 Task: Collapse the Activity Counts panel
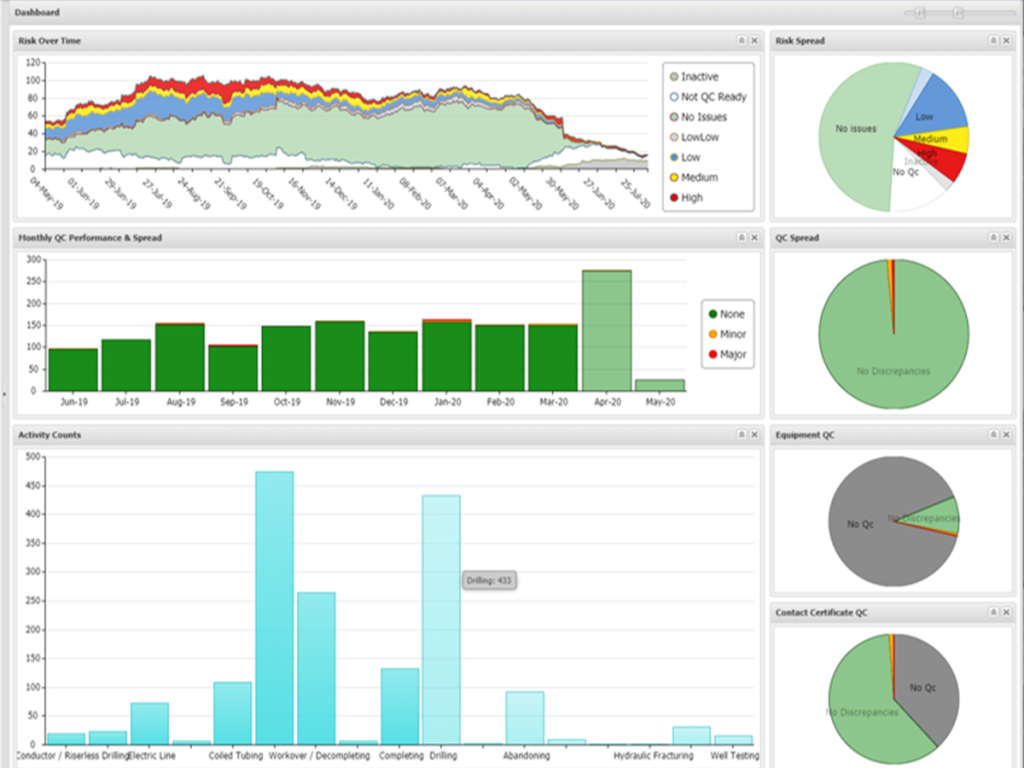741,435
